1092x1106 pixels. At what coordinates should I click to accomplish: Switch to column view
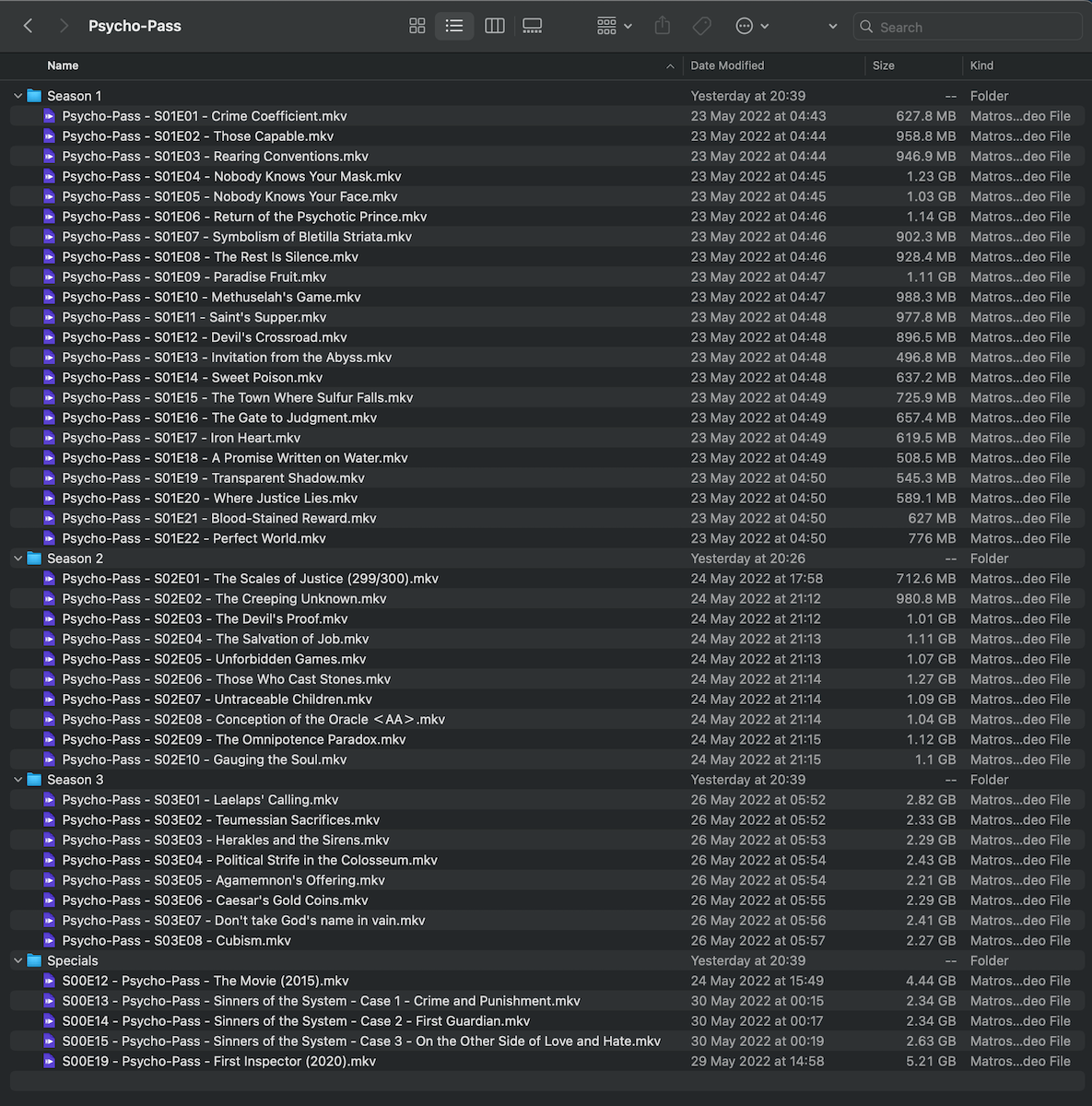[x=495, y=27]
